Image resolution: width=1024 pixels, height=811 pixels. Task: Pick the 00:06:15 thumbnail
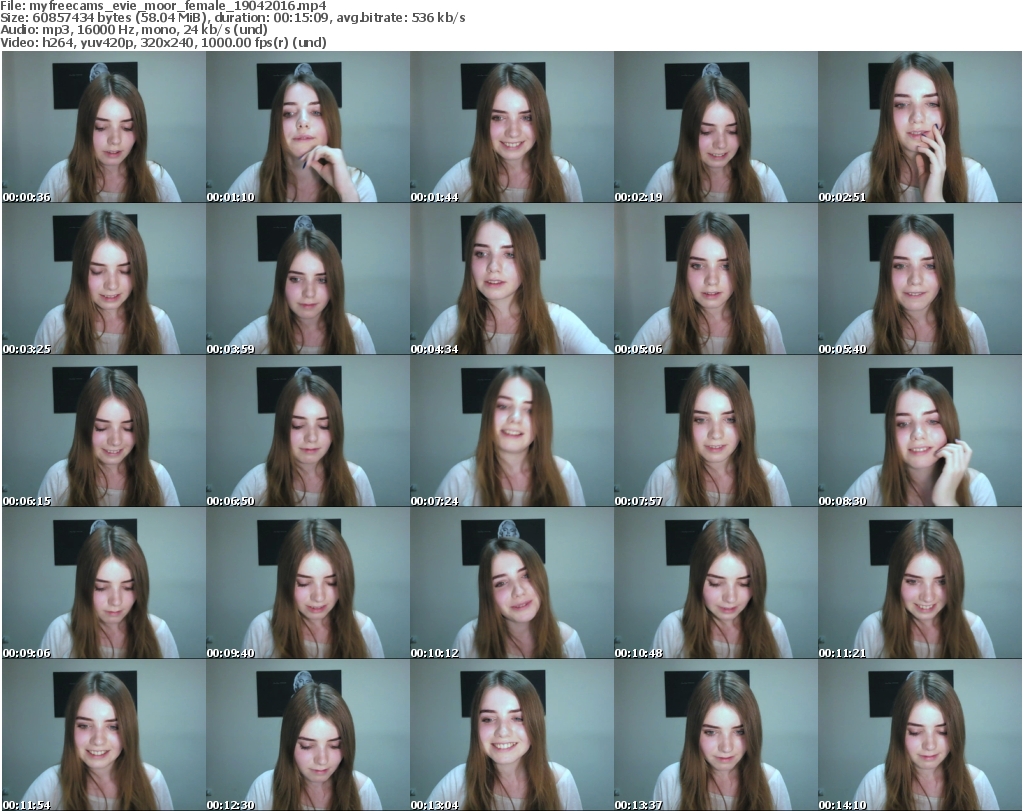click(x=104, y=432)
